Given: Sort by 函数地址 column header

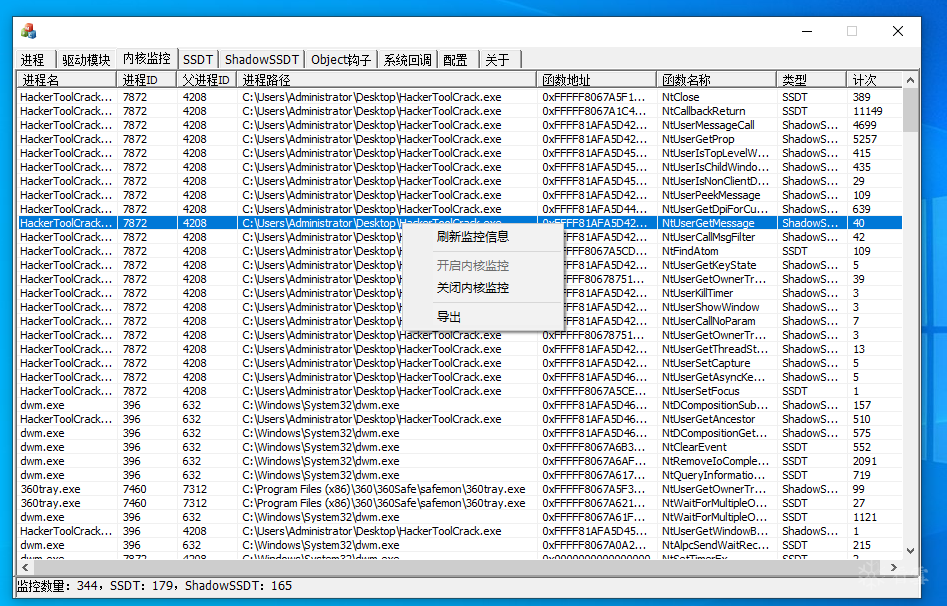Looking at the screenshot, I should 596,80.
